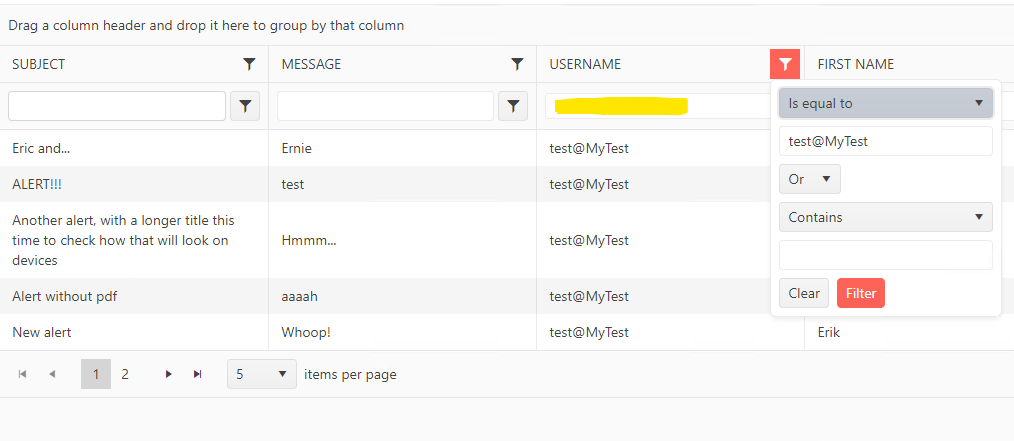
Task: Click the filter operator button beside Subject filter box
Action: point(245,106)
